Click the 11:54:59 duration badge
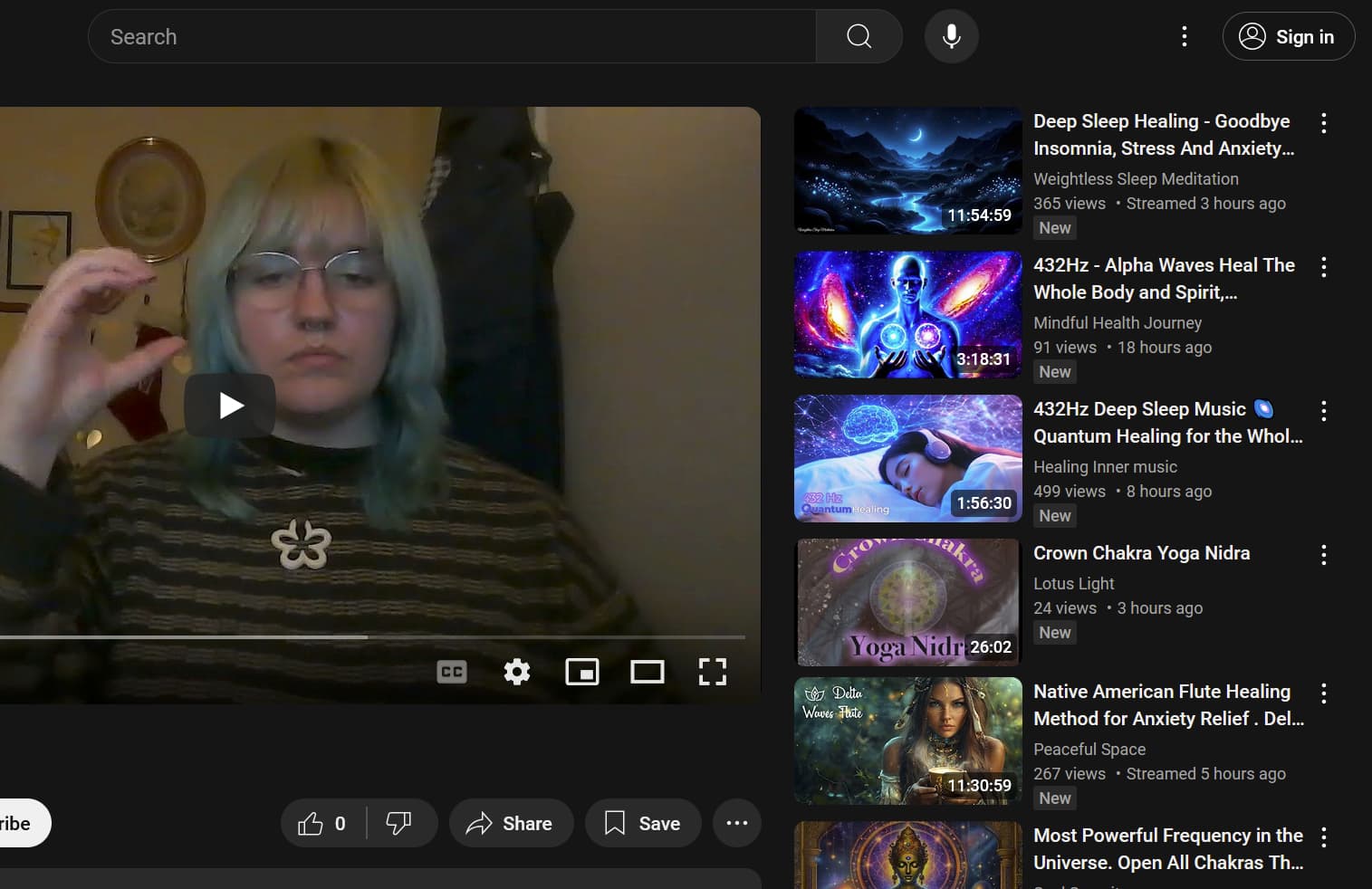 tap(979, 215)
